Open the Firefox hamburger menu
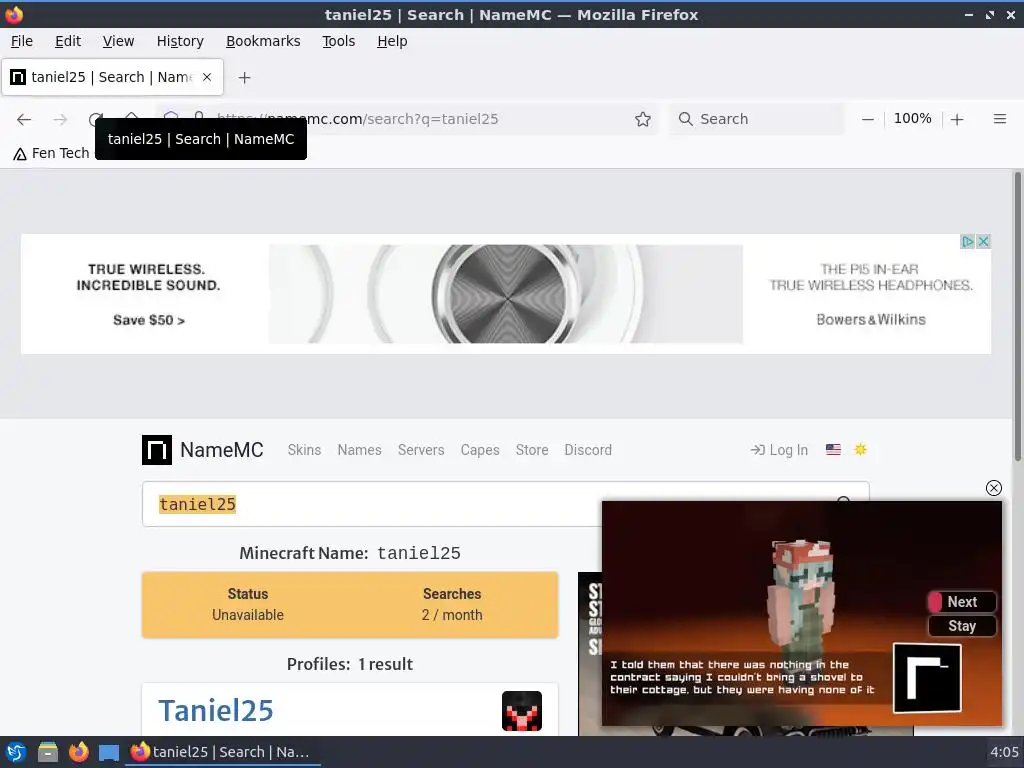The width and height of the screenshot is (1024, 768). (x=999, y=119)
